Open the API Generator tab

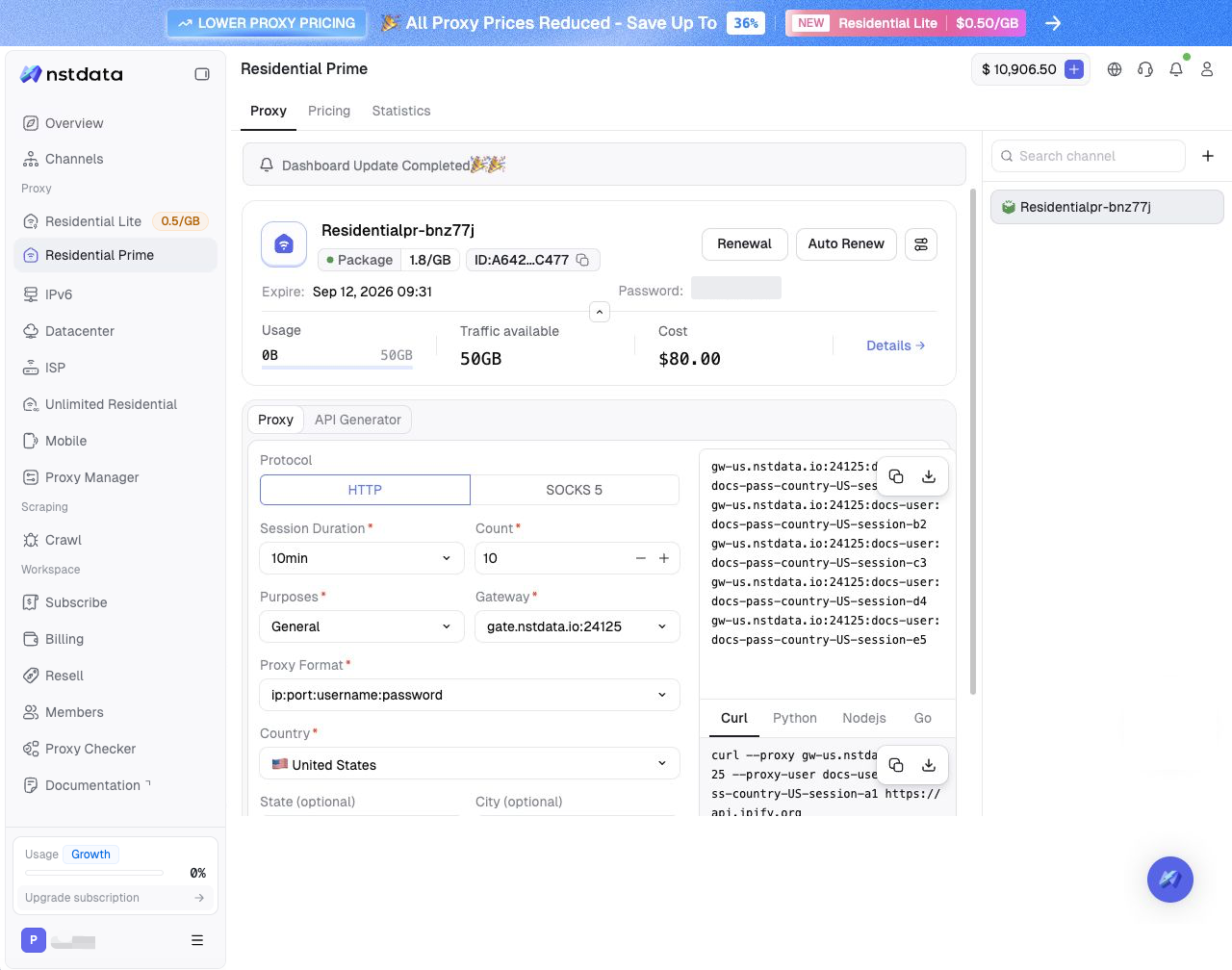point(358,420)
